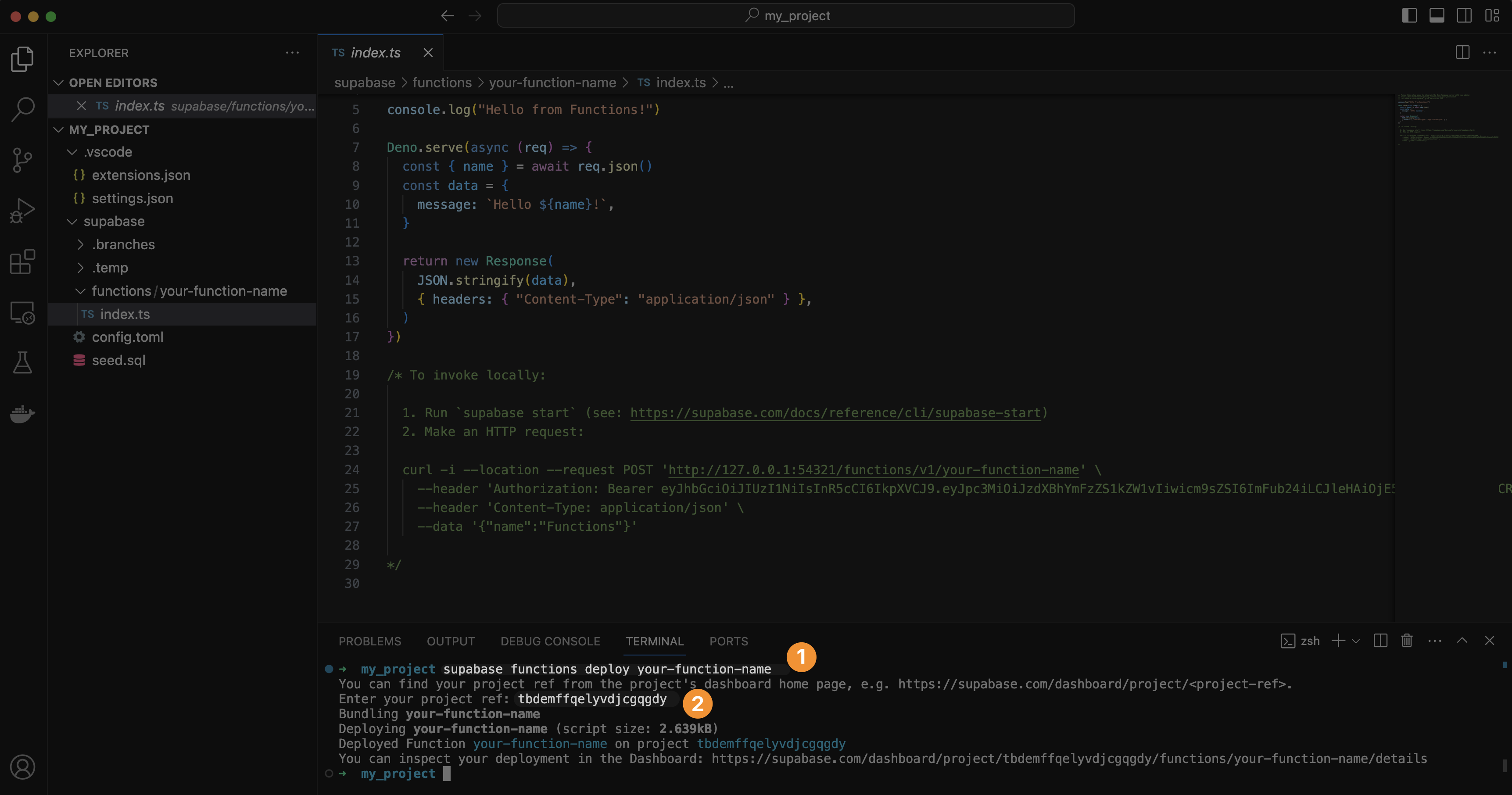Switch to the PROBLEMS tab
This screenshot has height=795, width=1512.
(x=369, y=641)
